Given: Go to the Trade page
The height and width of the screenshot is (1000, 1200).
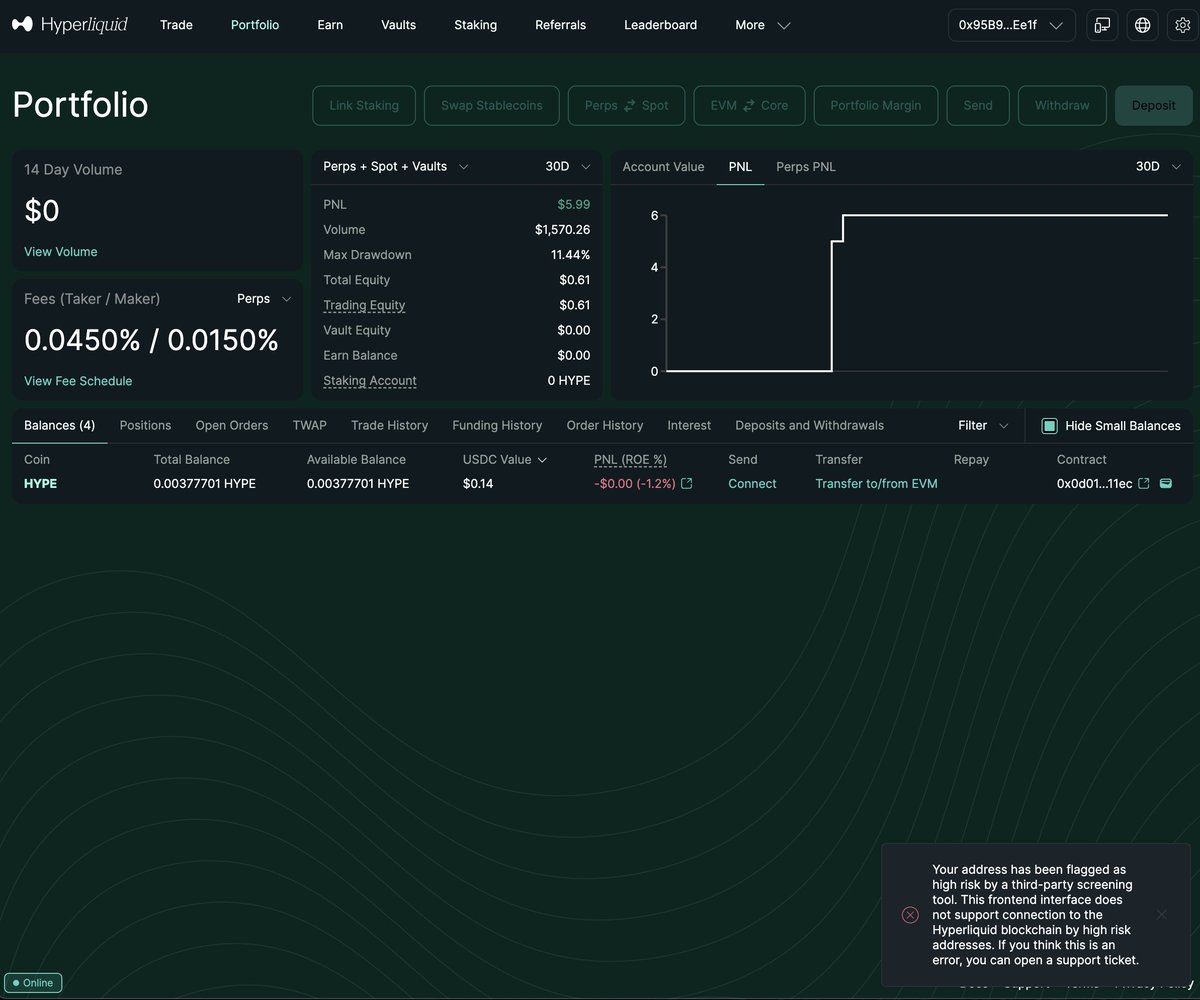Looking at the screenshot, I should [x=176, y=25].
